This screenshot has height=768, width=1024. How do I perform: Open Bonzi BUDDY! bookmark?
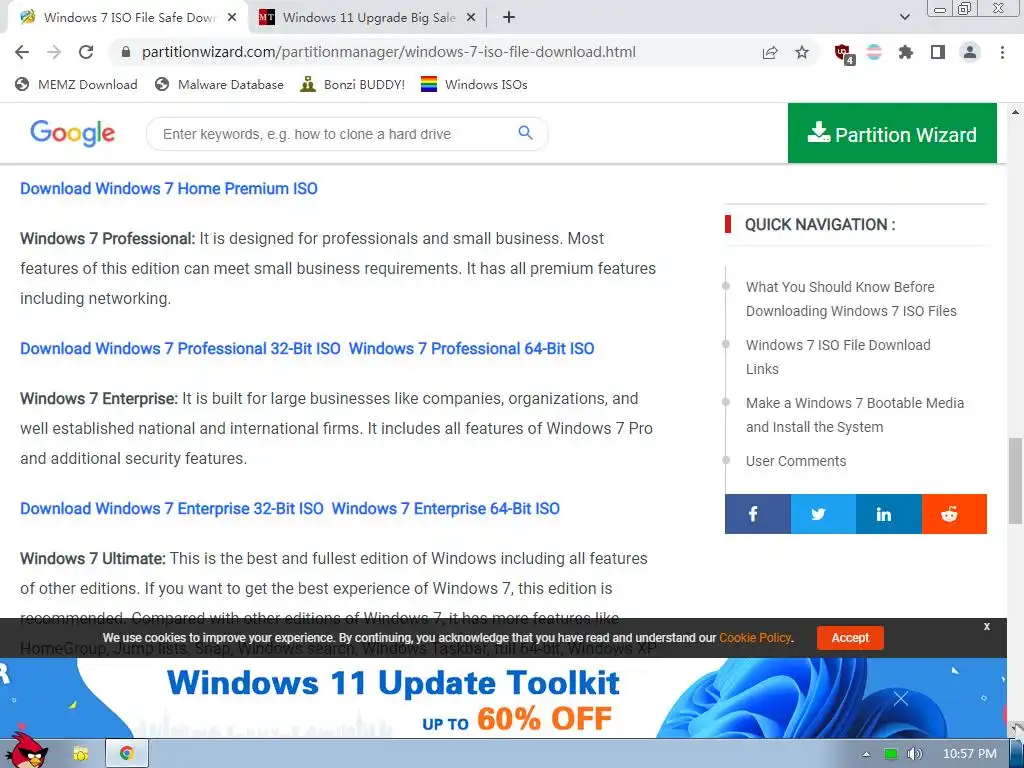click(353, 84)
